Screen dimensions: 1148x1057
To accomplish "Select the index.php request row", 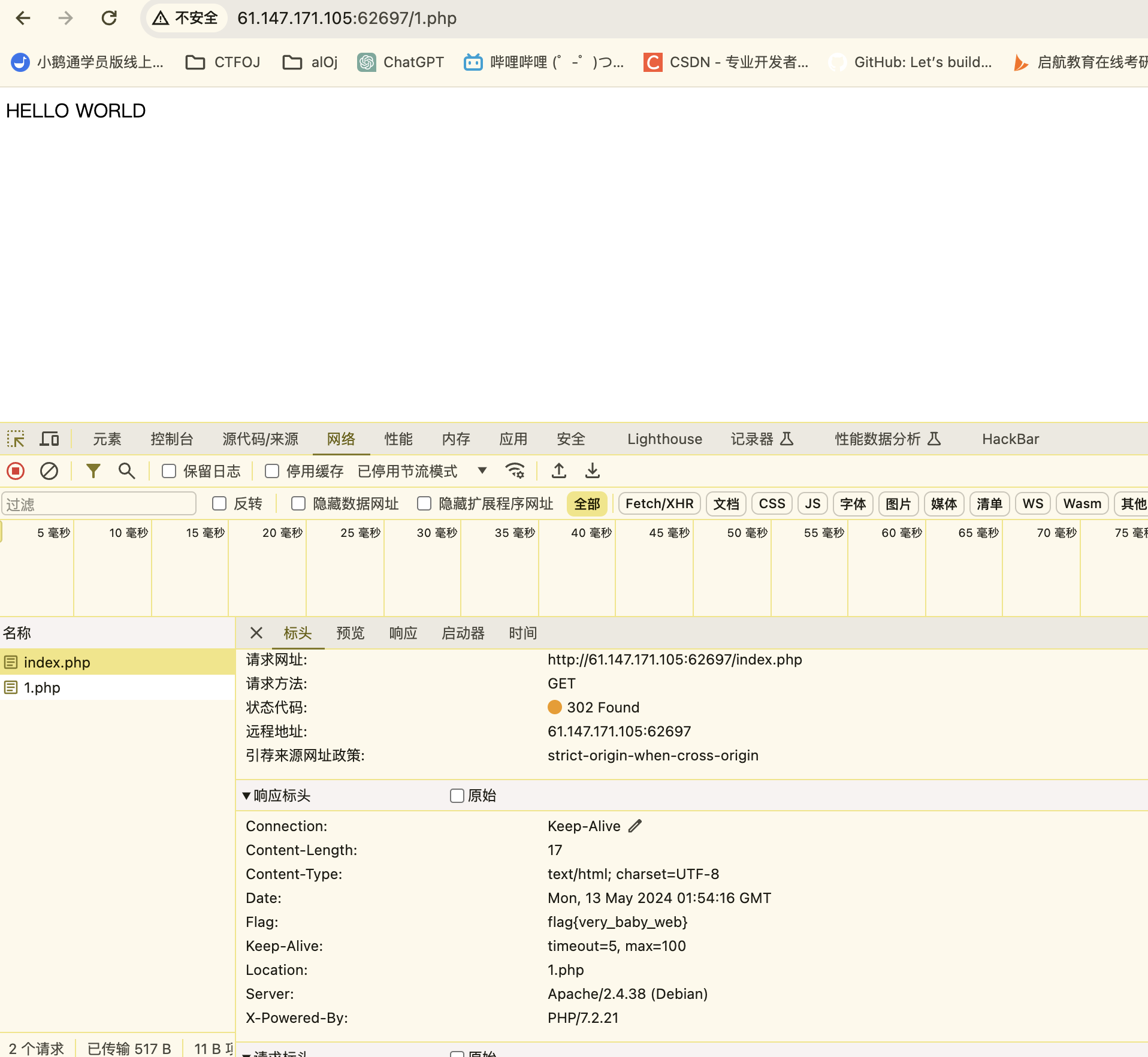I will click(117, 662).
